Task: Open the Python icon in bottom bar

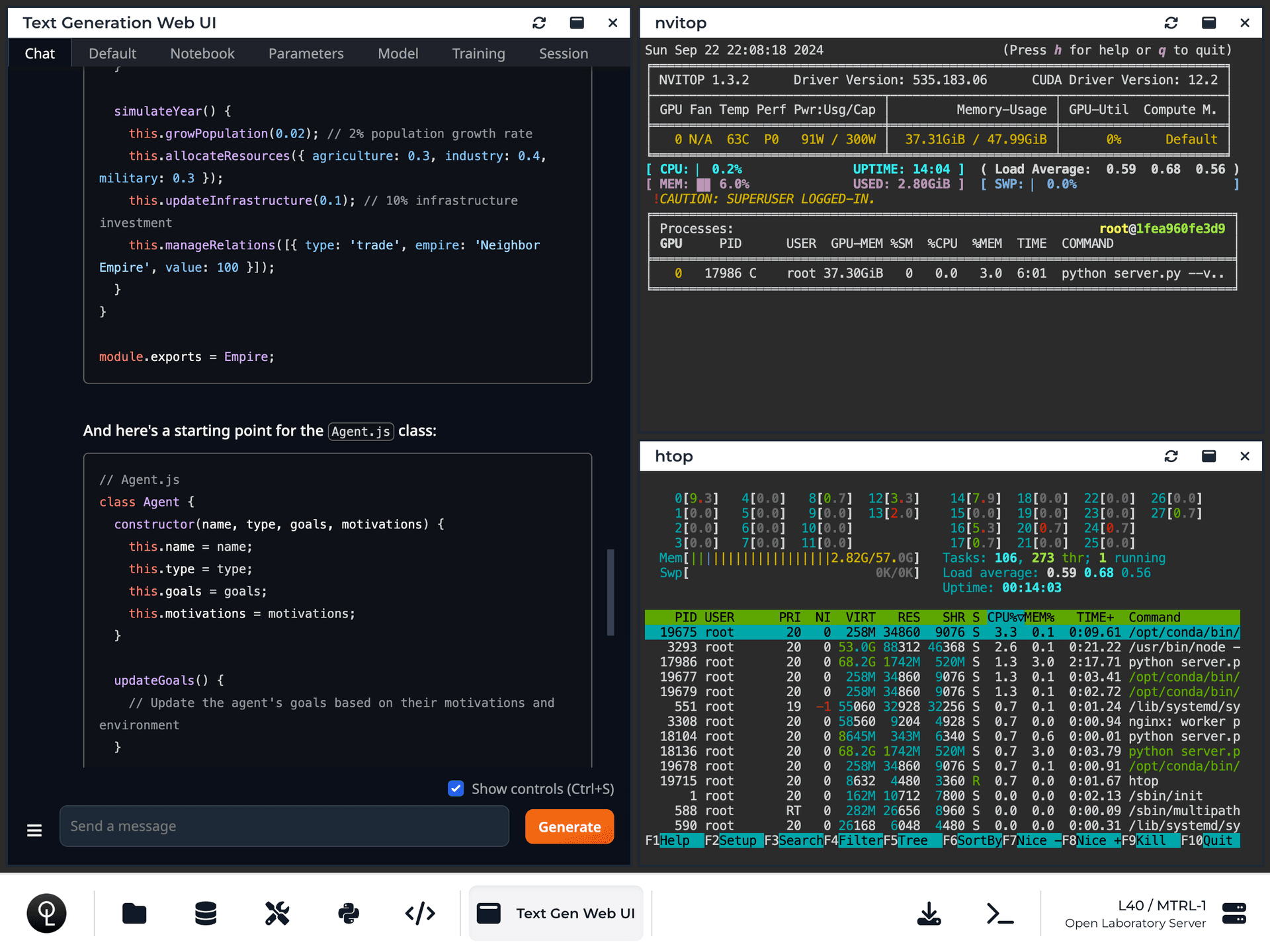Action: point(349,914)
